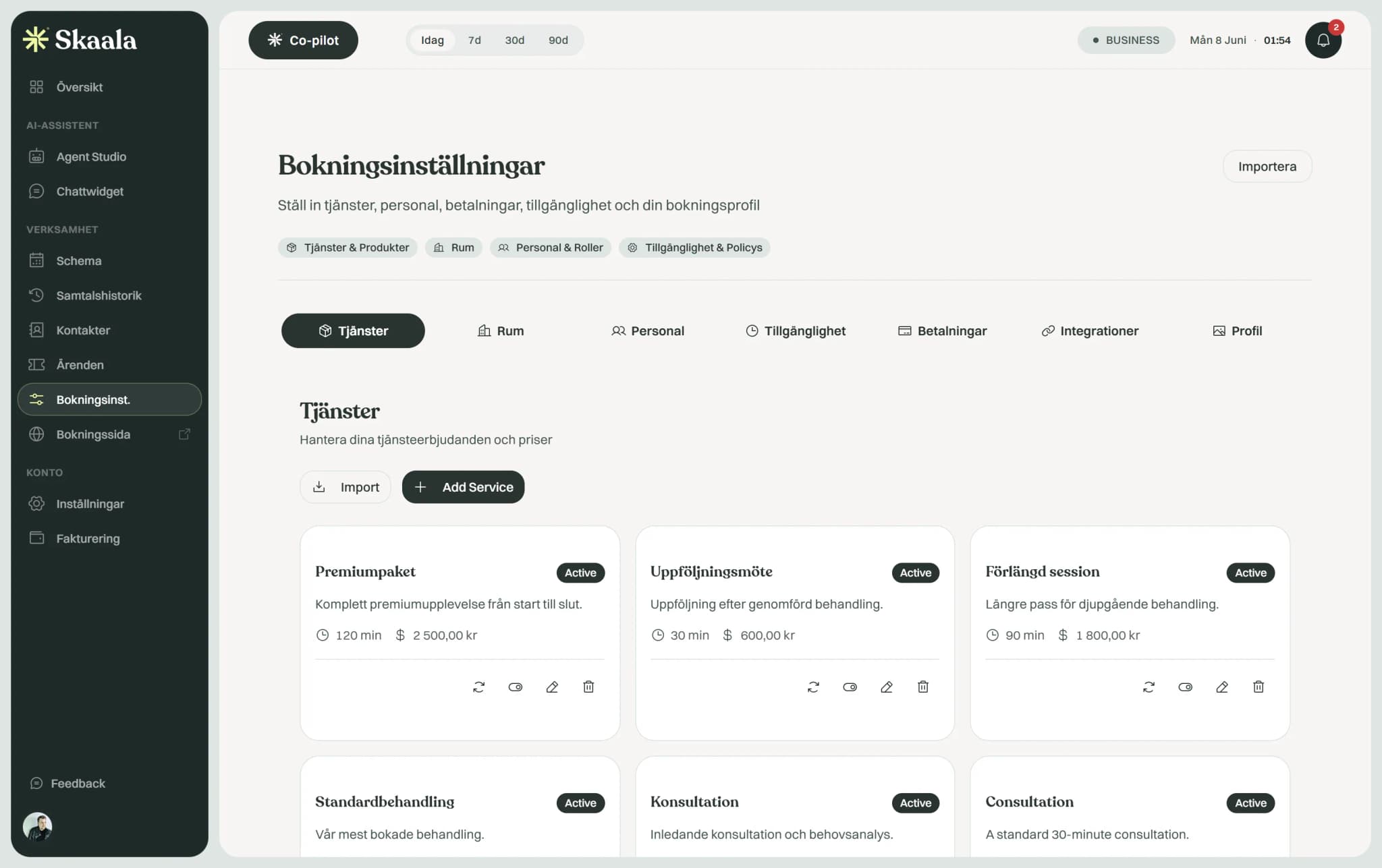Click Add Service button
The height and width of the screenshot is (868, 1382).
pos(463,487)
